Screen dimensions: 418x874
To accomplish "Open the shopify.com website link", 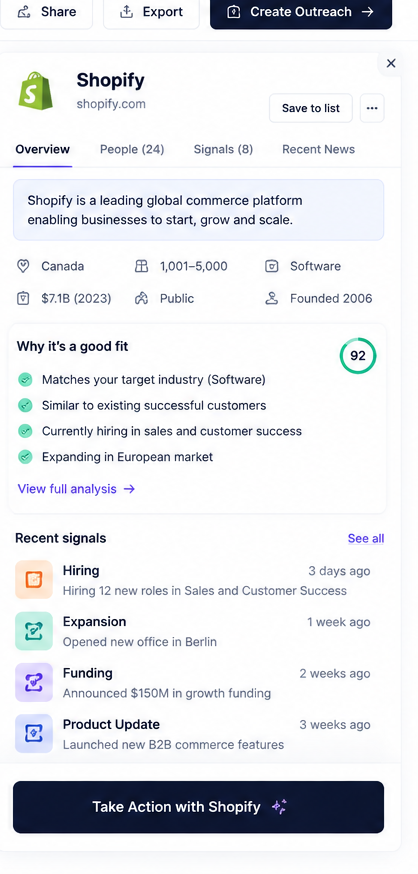I will 111,104.
